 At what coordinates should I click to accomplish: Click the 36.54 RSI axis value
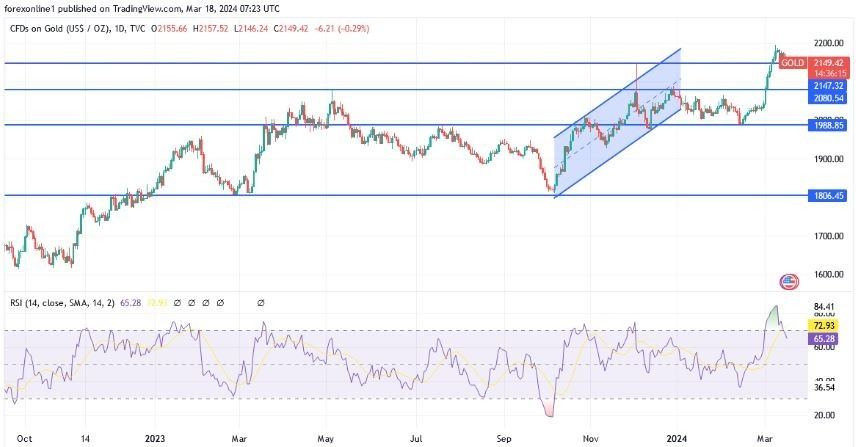[824, 388]
